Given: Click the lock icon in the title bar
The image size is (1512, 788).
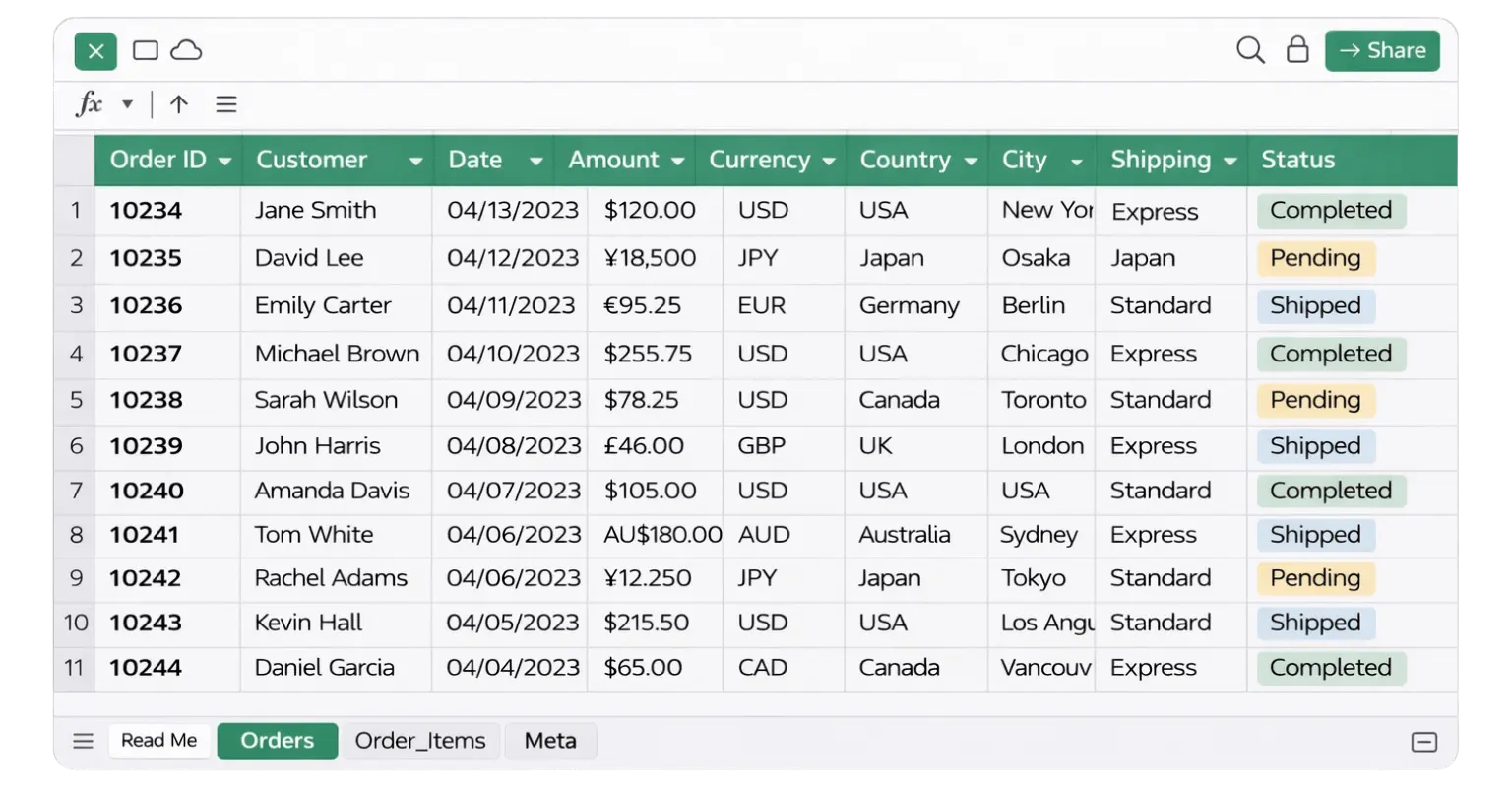Looking at the screenshot, I should point(1297,49).
